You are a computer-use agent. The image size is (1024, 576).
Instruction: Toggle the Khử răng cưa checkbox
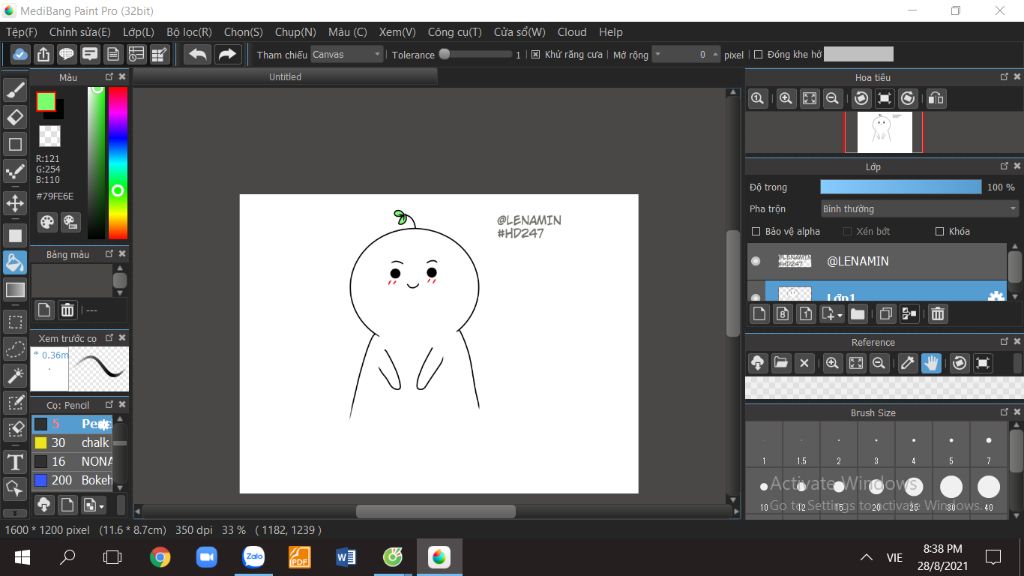536,55
